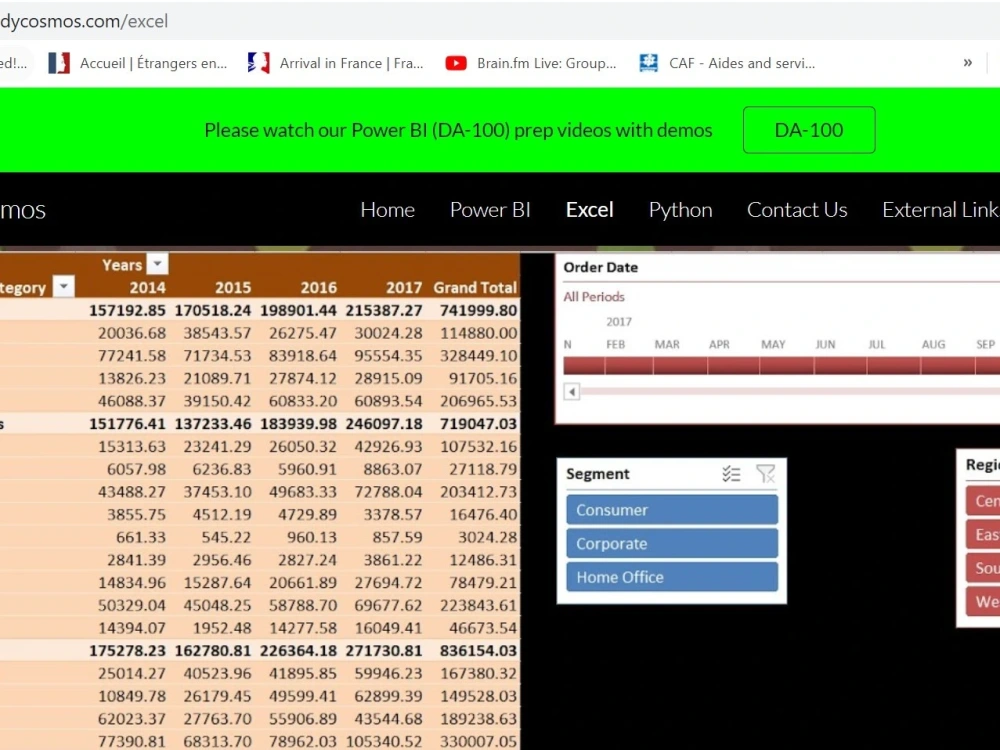Click the 2015 column header
Screen dimensions: 1000x750
point(233,288)
